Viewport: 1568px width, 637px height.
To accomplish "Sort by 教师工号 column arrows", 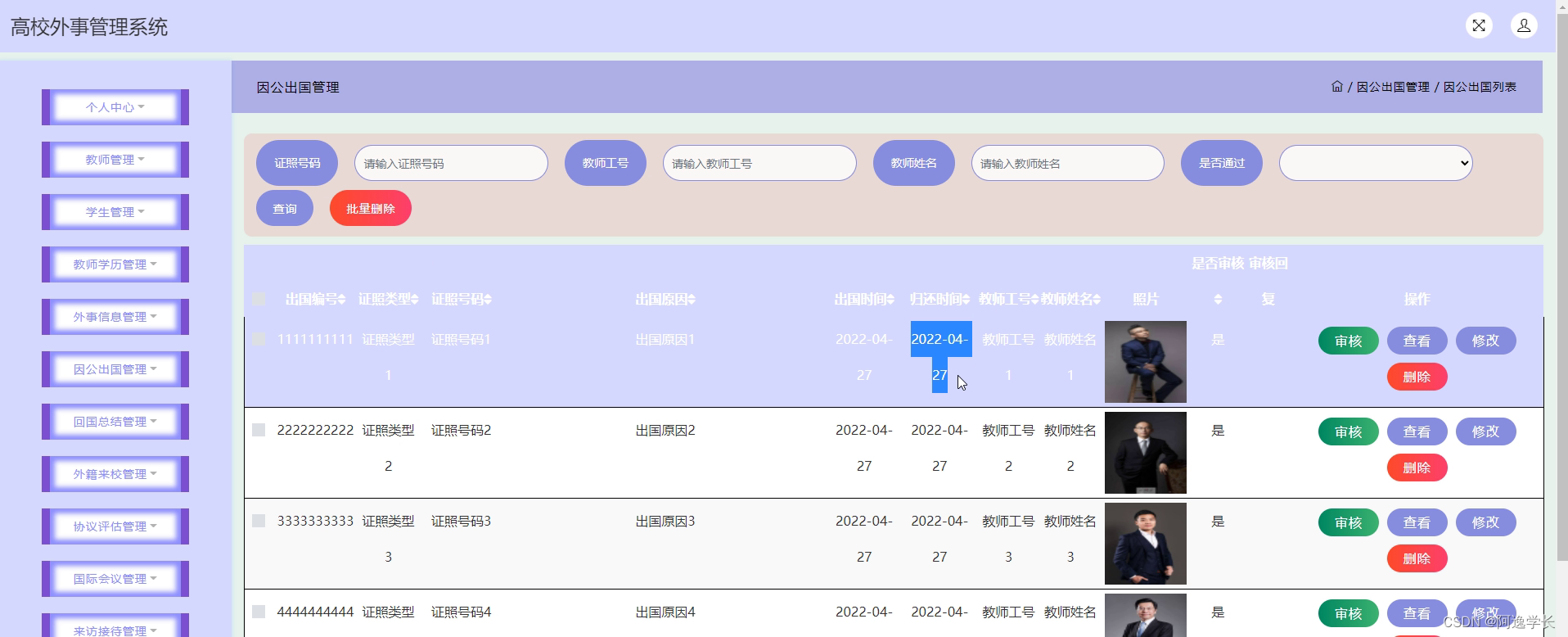I will (1034, 300).
